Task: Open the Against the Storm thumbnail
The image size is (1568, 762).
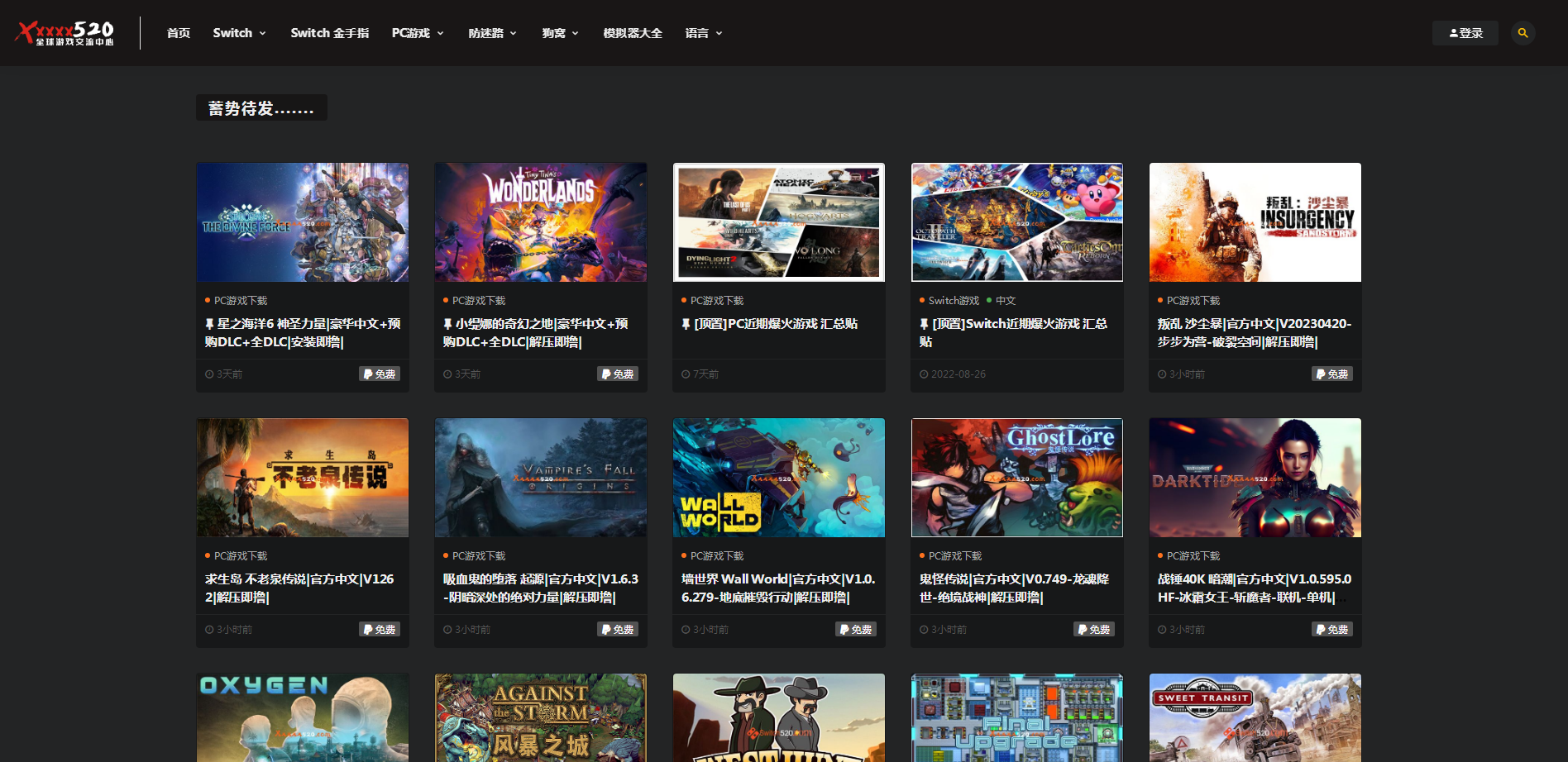Action: click(x=541, y=717)
